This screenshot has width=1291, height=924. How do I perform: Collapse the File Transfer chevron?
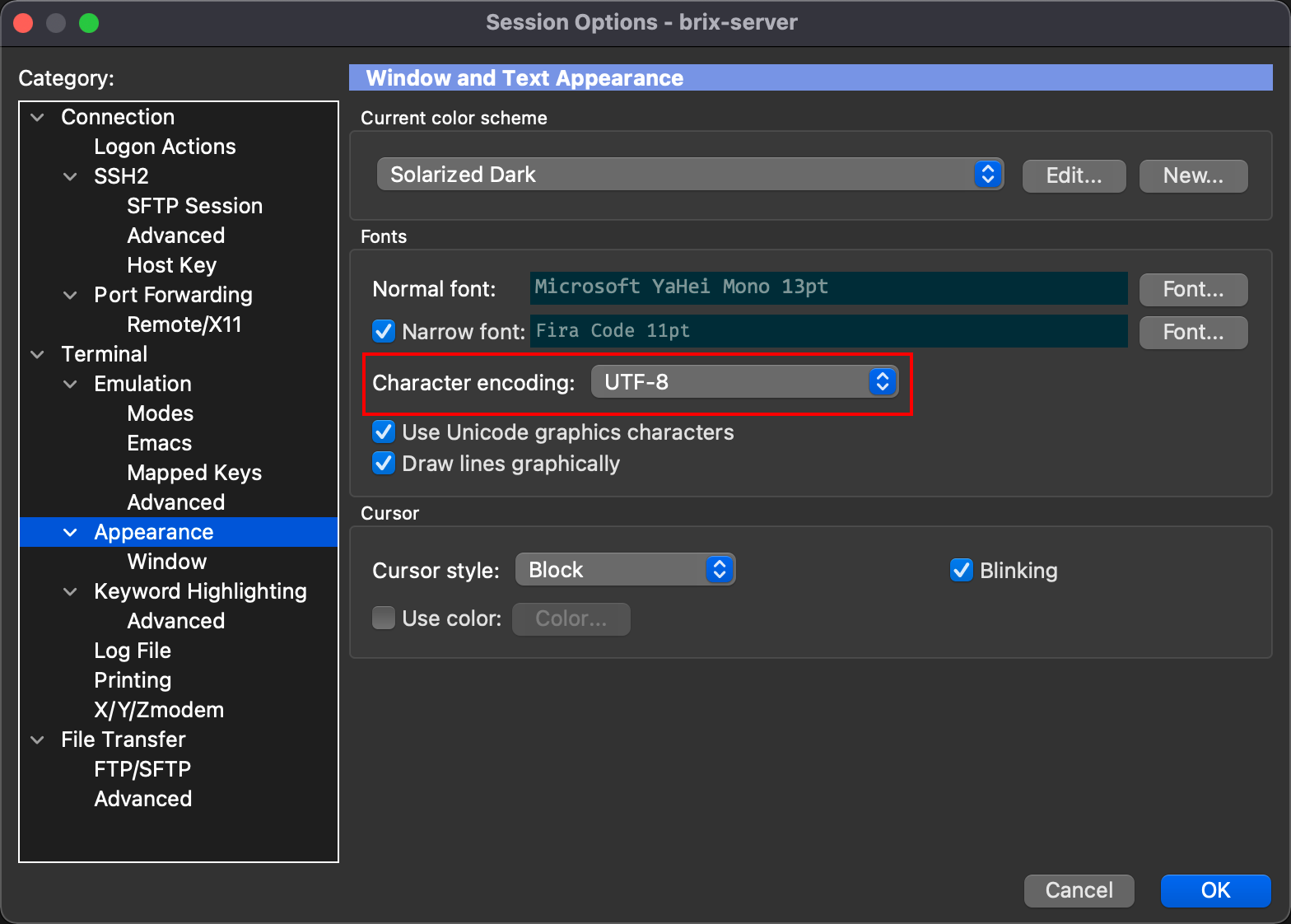point(37,740)
